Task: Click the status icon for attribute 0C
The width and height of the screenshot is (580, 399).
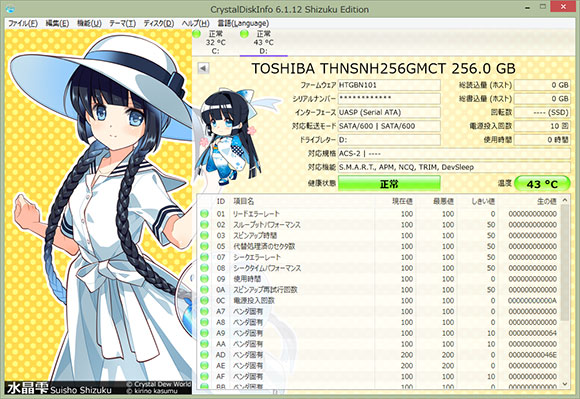Action: click(x=204, y=301)
